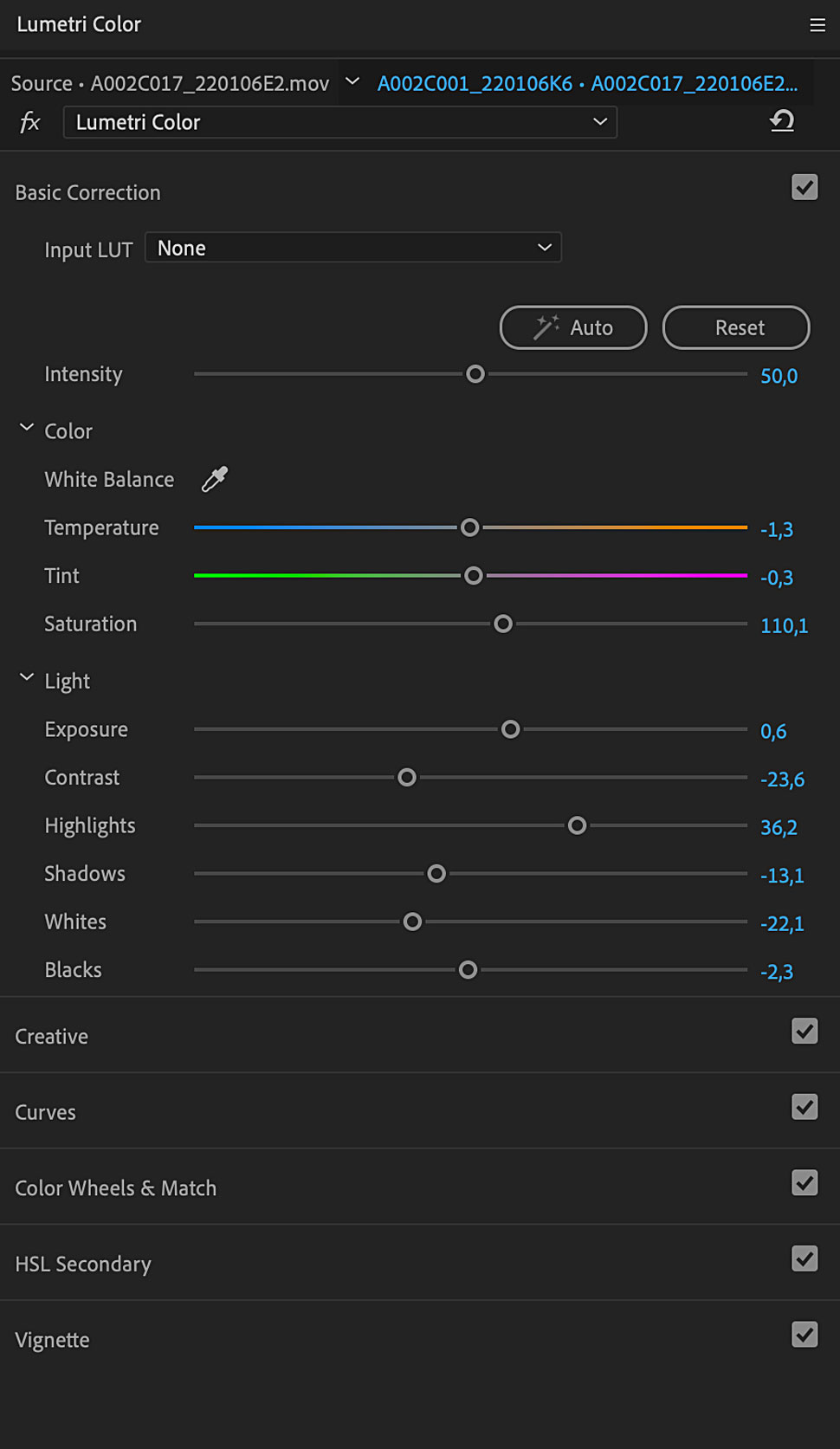840x1449 pixels.
Task: Select the White Balance eyedropper
Action: (x=215, y=479)
